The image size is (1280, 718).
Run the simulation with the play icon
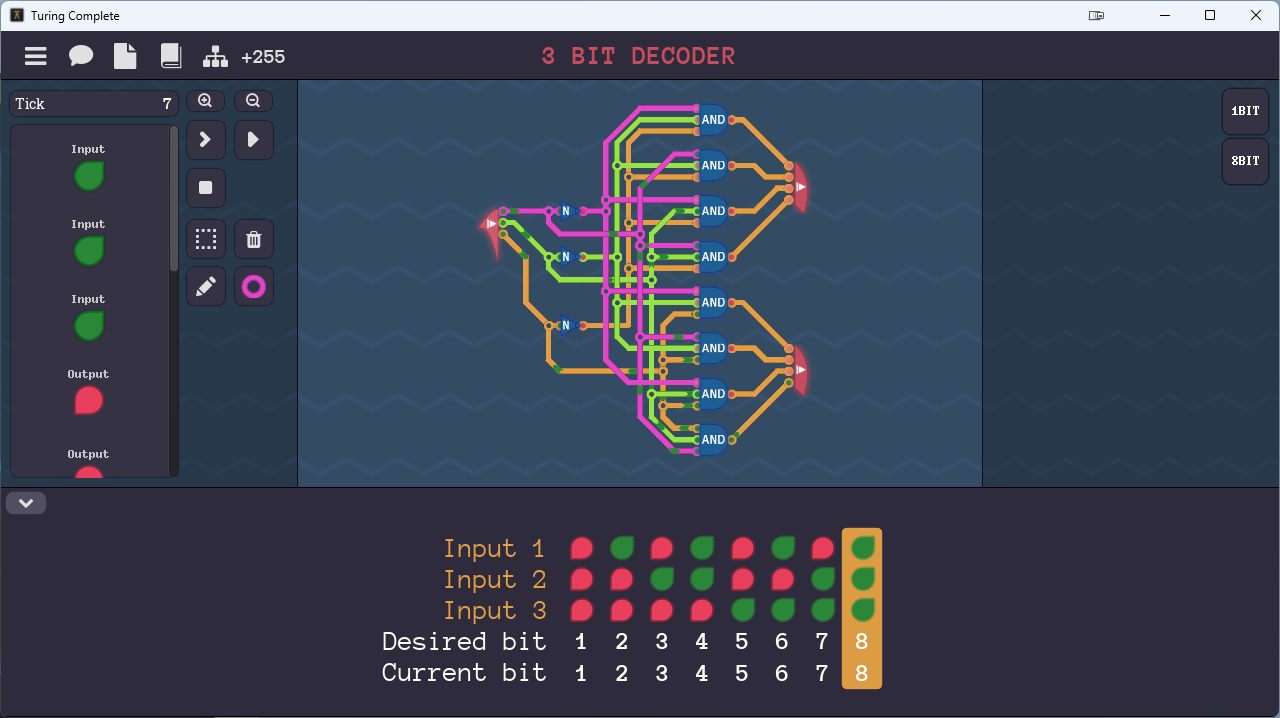pyautogui.click(x=253, y=139)
